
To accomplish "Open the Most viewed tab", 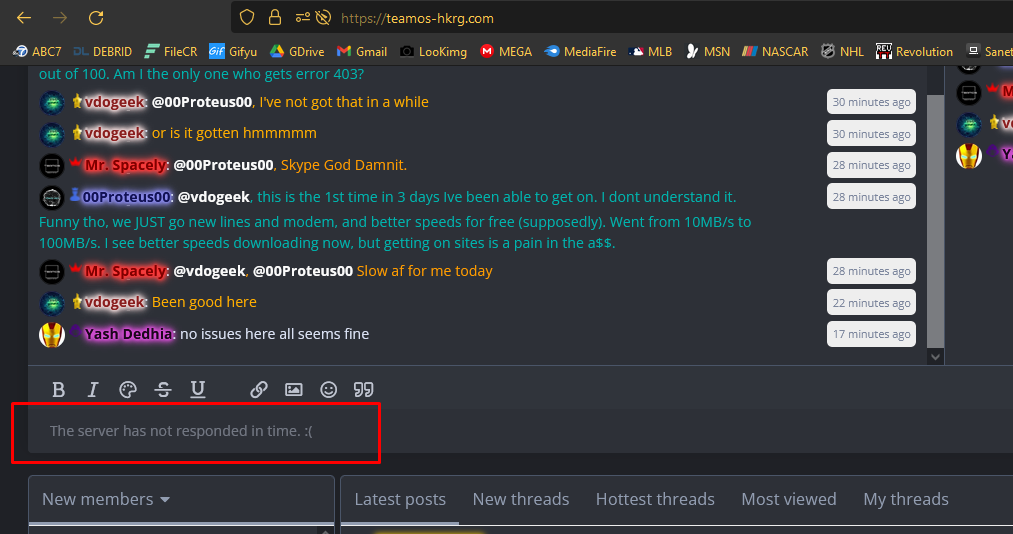I will point(789,499).
